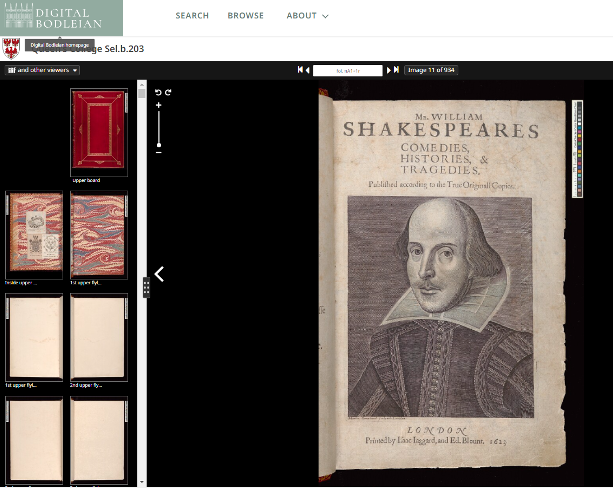Click the thumbnail scrollbar thumb
The image size is (613, 488).
pyautogui.click(x=142, y=93)
